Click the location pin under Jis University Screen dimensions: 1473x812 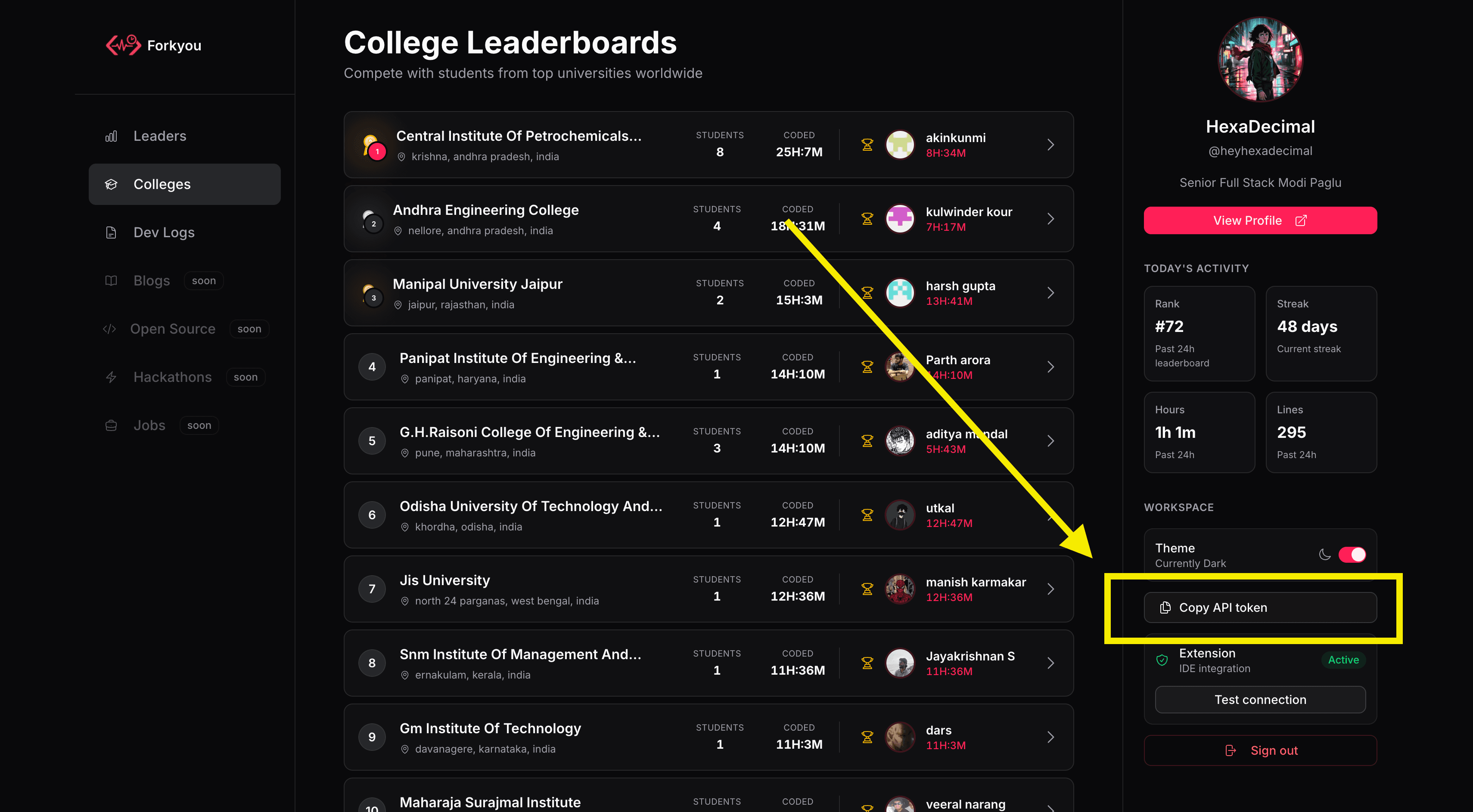click(x=405, y=601)
